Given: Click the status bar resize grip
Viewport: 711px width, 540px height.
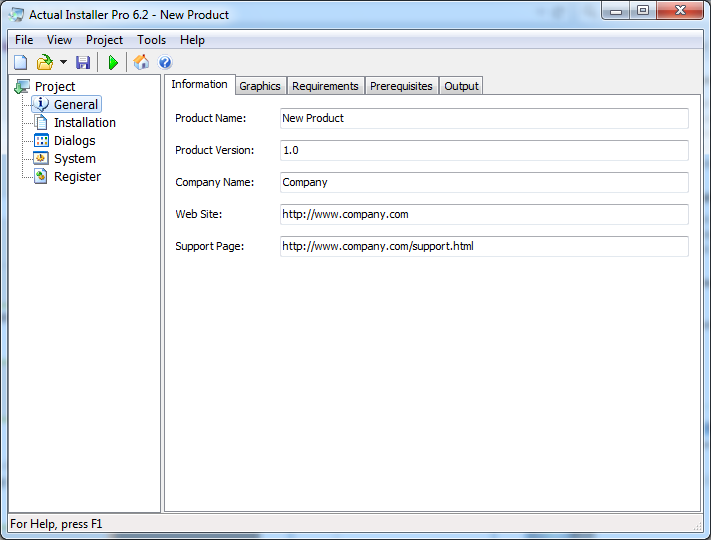Looking at the screenshot, I should [x=697, y=526].
